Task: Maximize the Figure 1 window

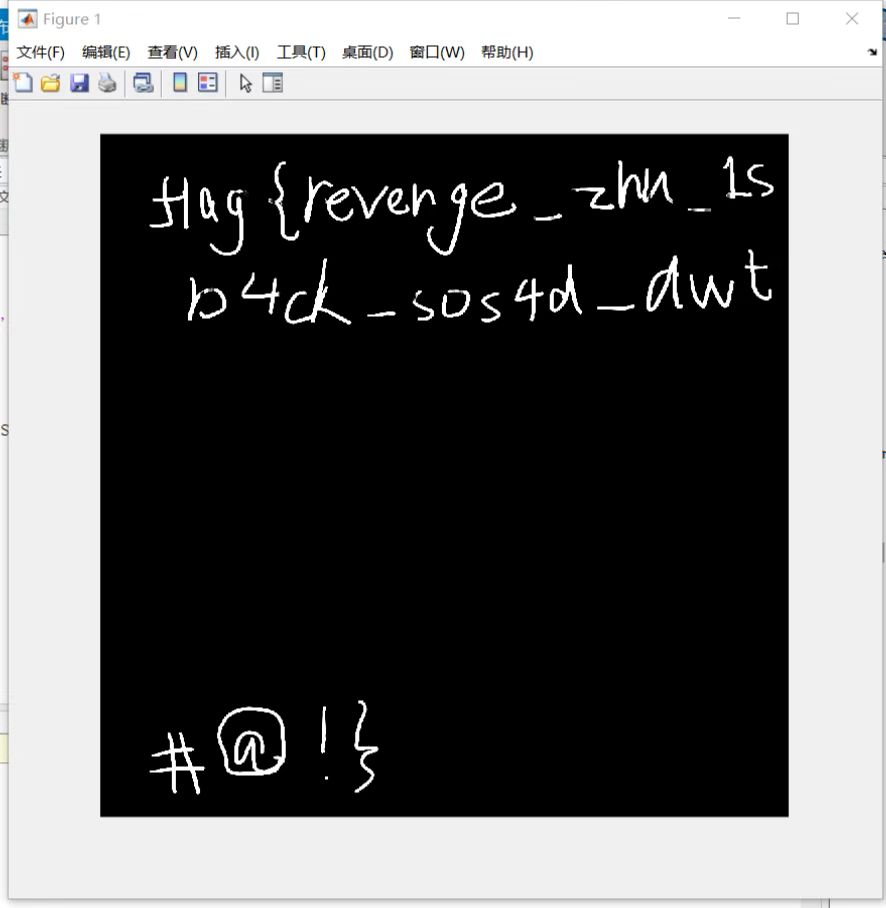Action: 793,19
